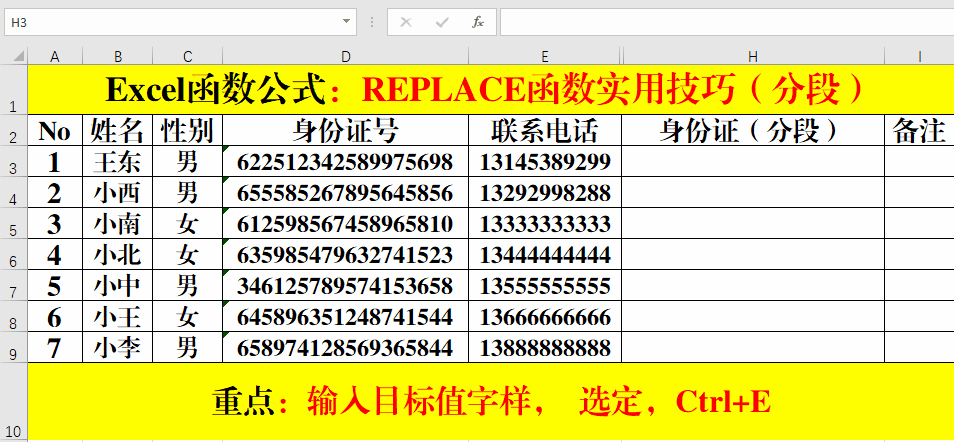Select the name cell '小王'

click(x=117, y=316)
